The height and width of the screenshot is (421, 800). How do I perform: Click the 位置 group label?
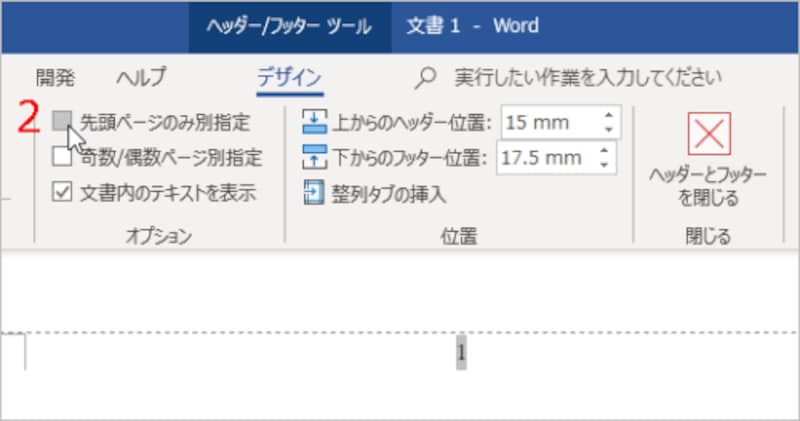pos(459,236)
